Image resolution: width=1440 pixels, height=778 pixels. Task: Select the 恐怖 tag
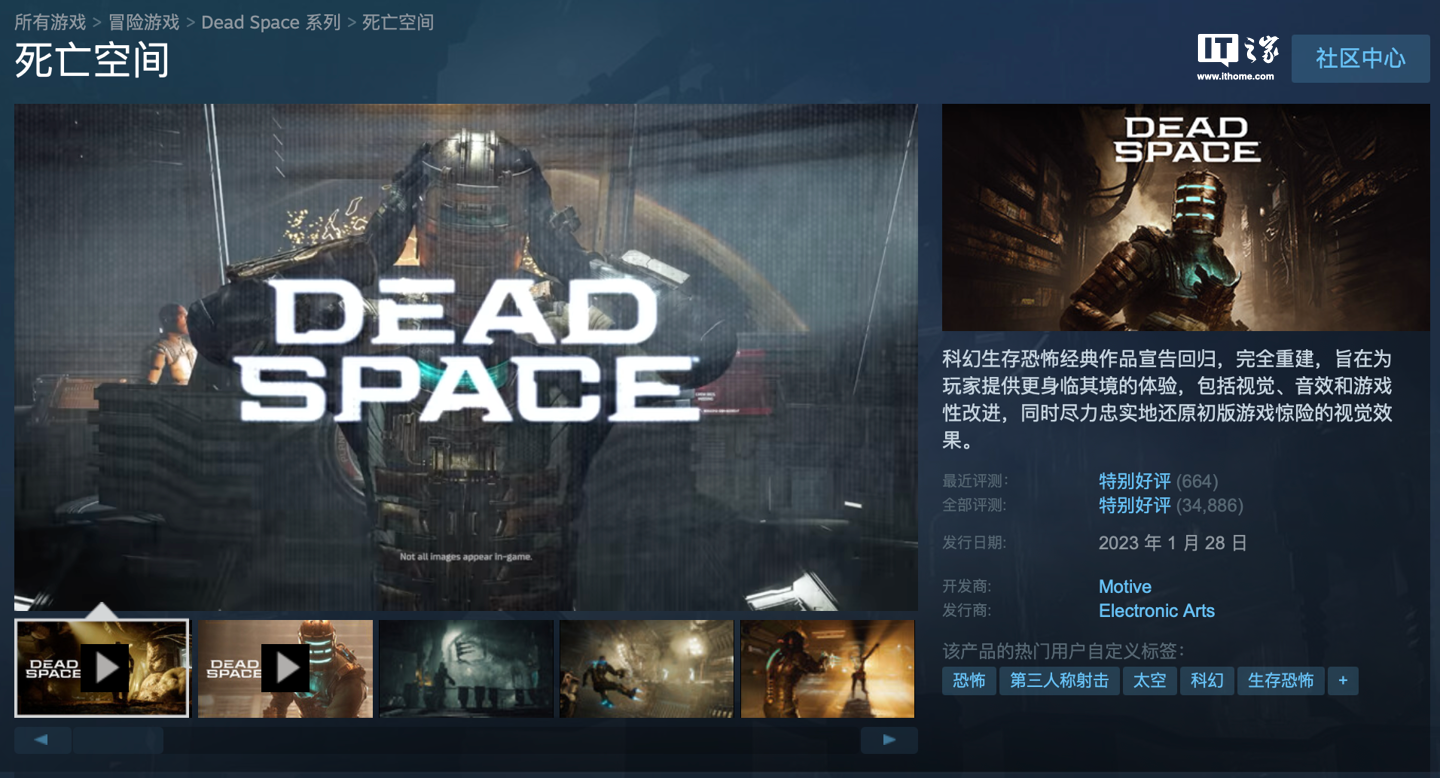pyautogui.click(x=969, y=681)
